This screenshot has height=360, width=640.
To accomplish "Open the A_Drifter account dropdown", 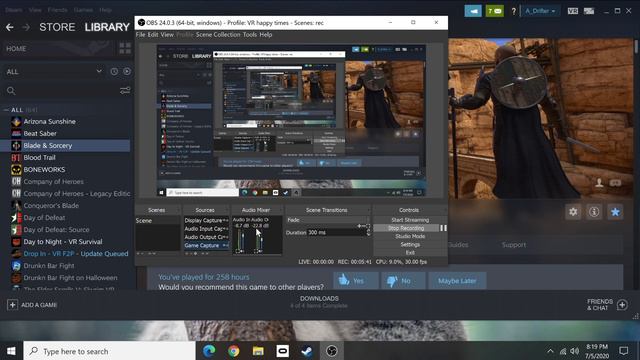I will (540, 11).
